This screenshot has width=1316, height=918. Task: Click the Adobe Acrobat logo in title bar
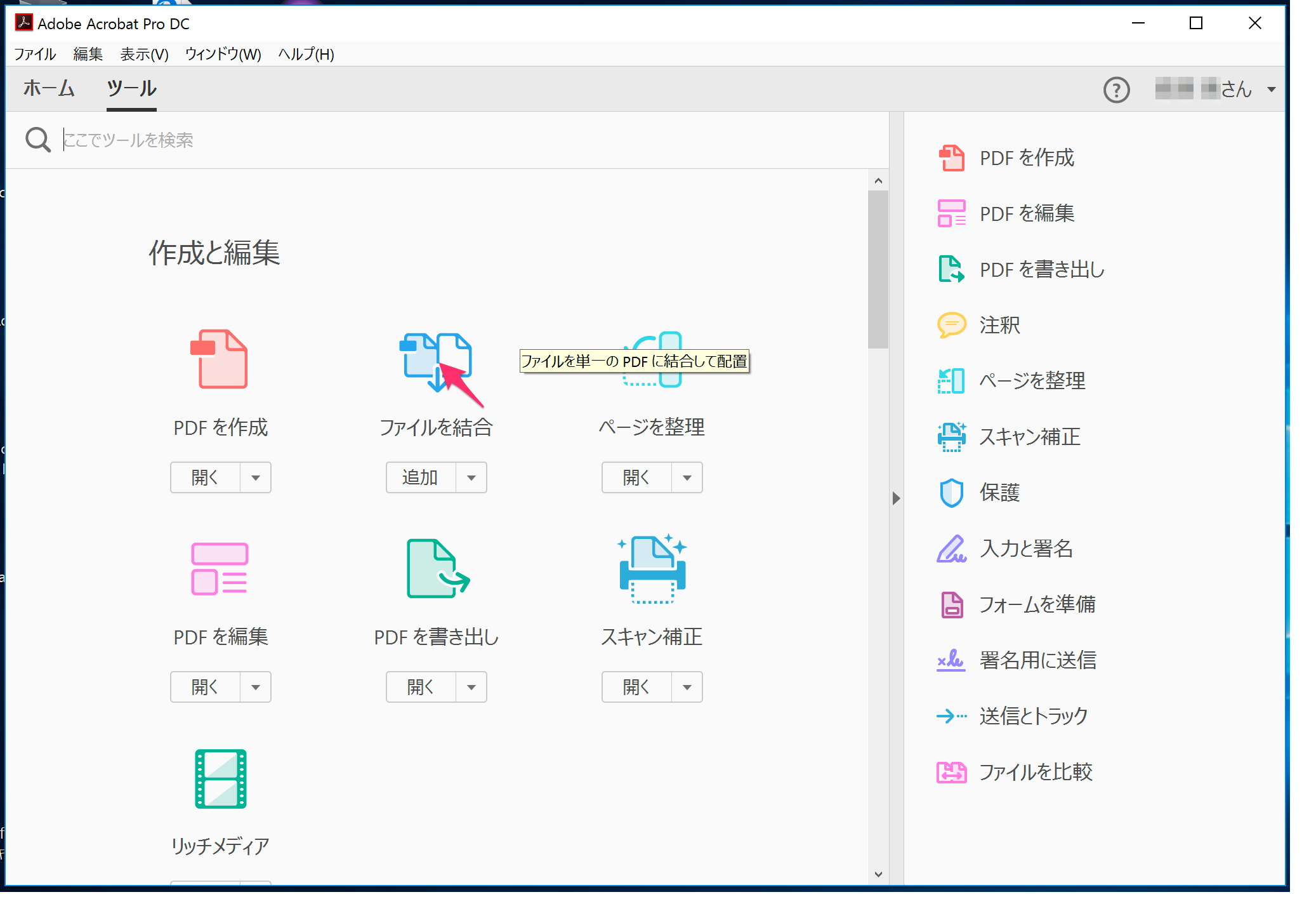tap(24, 23)
